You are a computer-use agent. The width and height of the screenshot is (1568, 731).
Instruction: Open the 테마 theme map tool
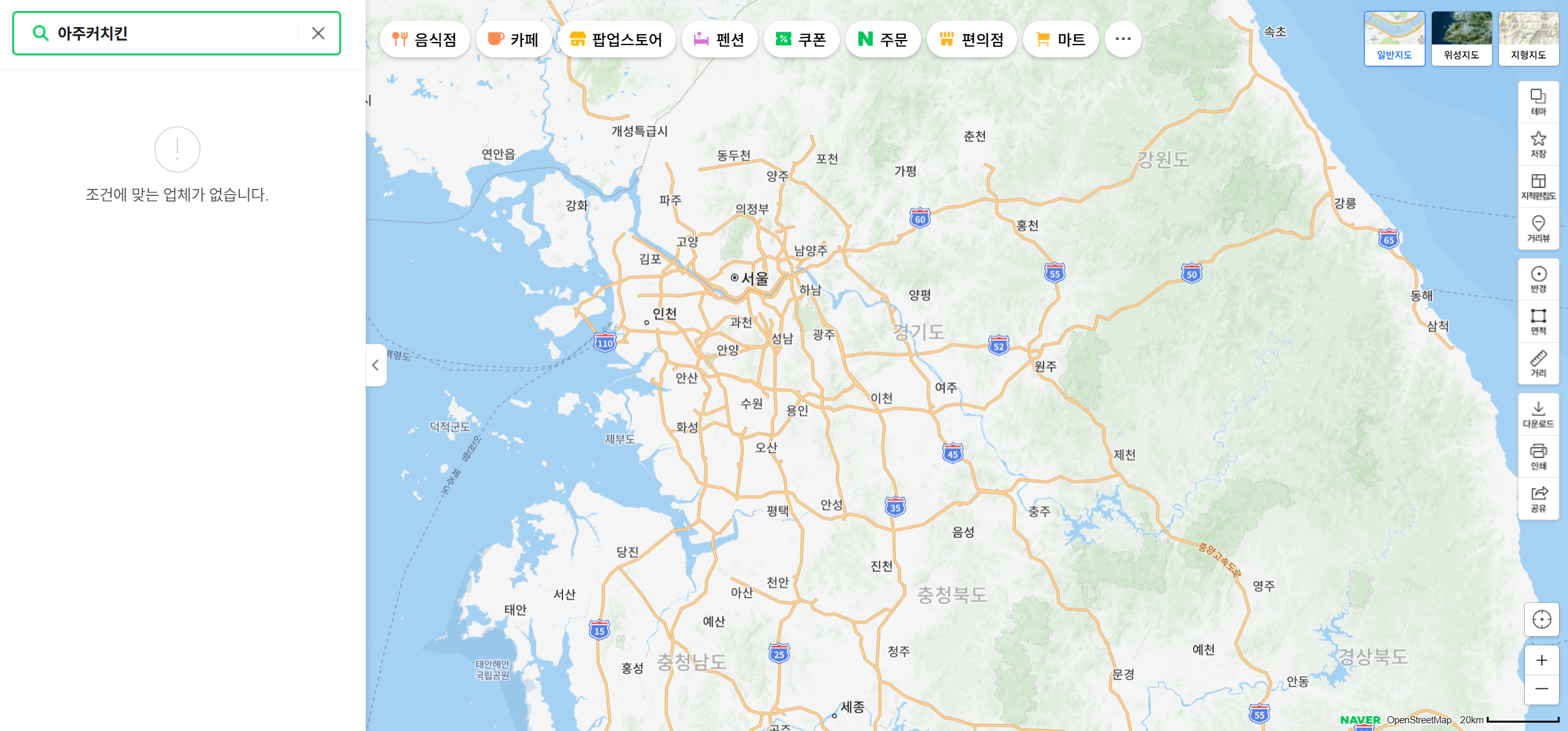pos(1538,102)
